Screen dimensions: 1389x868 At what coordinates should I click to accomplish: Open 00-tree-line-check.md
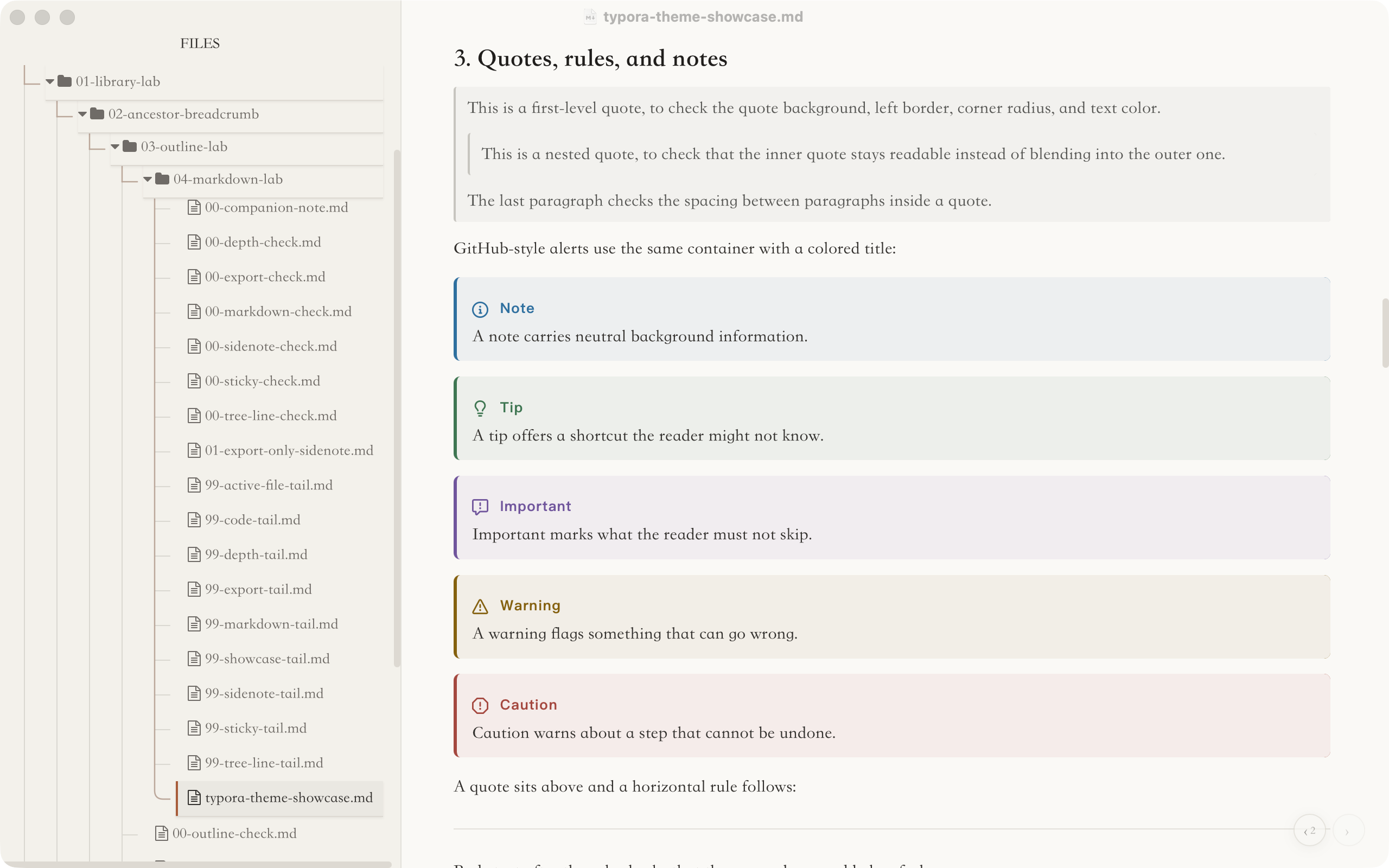(x=271, y=416)
